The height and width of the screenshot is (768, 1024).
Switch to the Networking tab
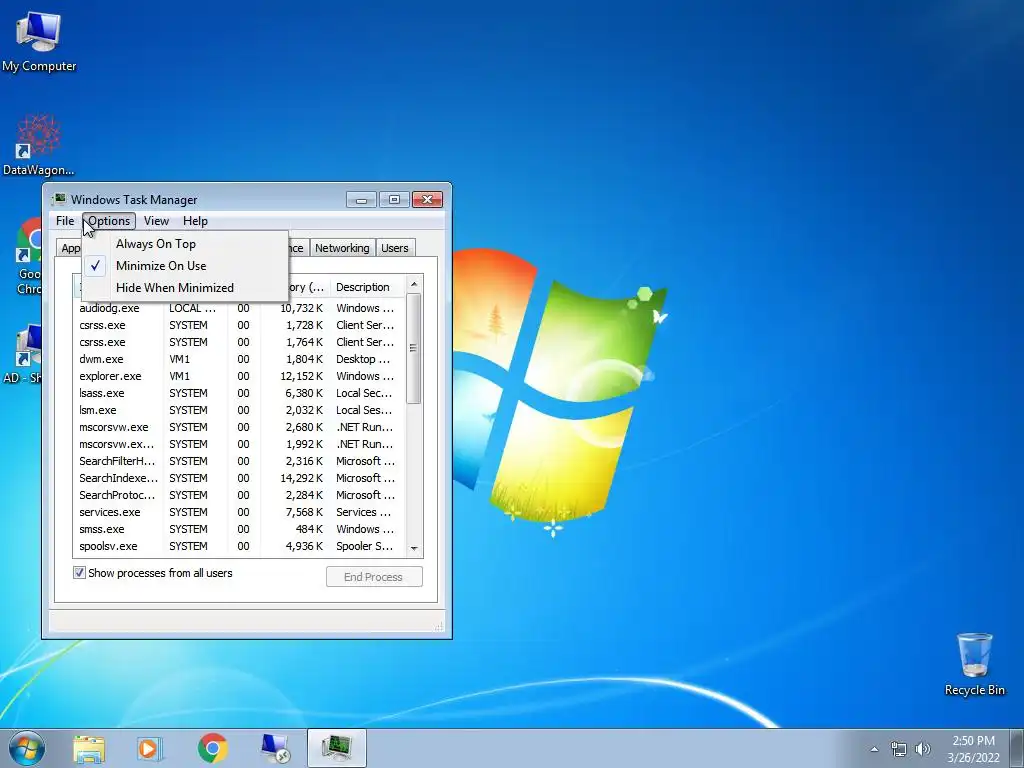pos(342,248)
